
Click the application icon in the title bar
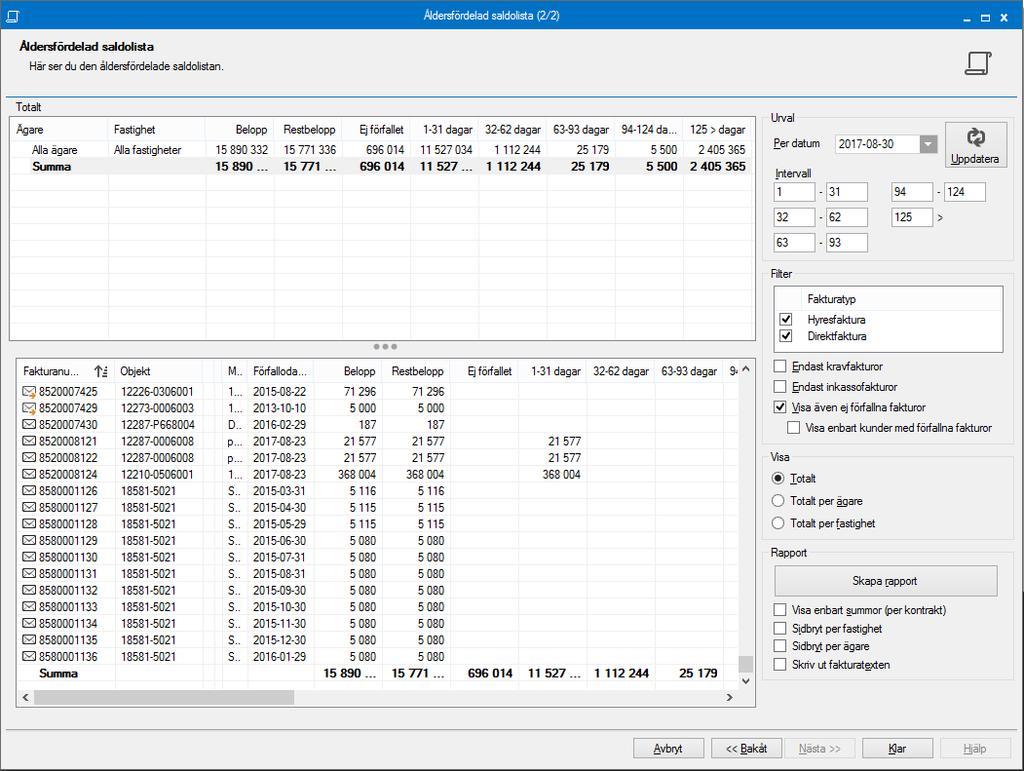12,16
